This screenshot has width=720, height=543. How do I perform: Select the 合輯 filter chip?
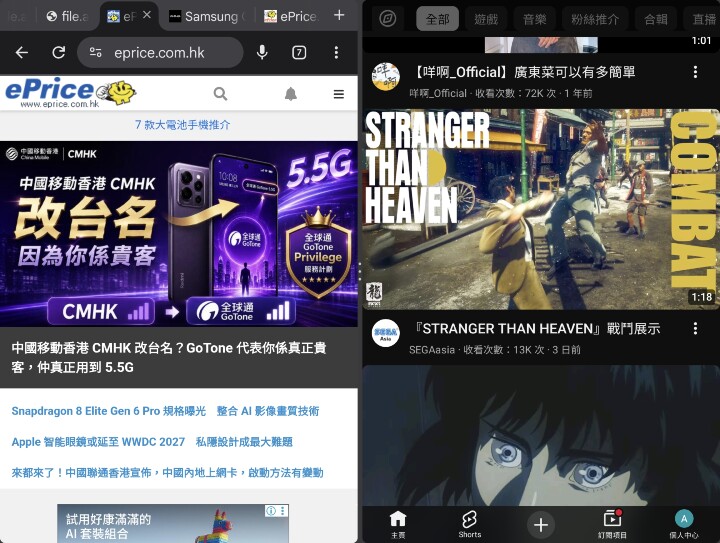pos(656,19)
